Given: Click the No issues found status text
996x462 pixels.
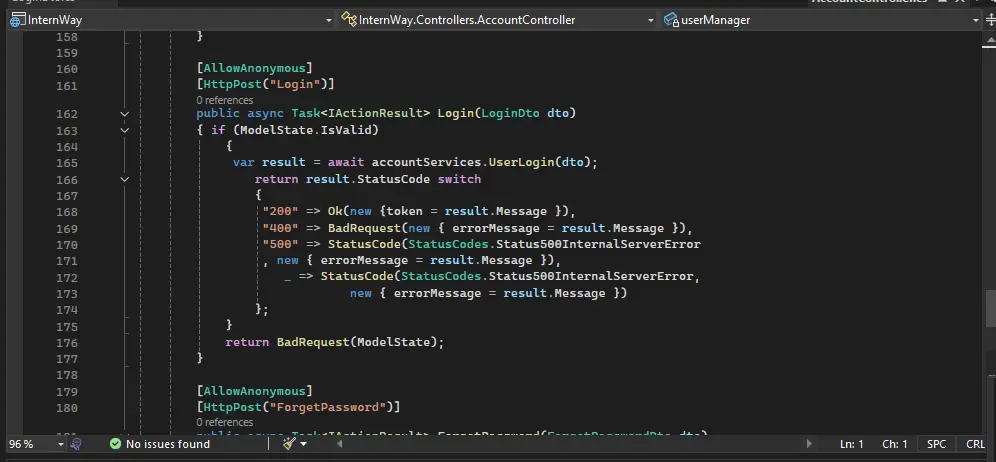Looking at the screenshot, I should tap(168, 444).
